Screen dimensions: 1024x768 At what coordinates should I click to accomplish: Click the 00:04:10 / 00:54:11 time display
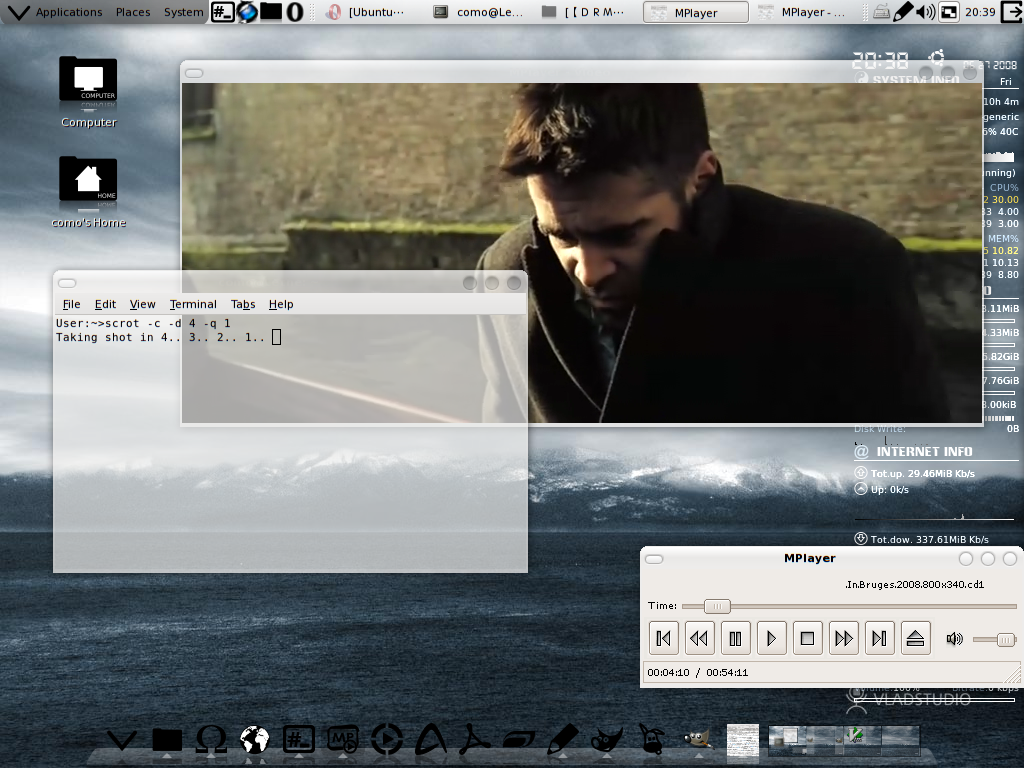pyautogui.click(x=697, y=673)
